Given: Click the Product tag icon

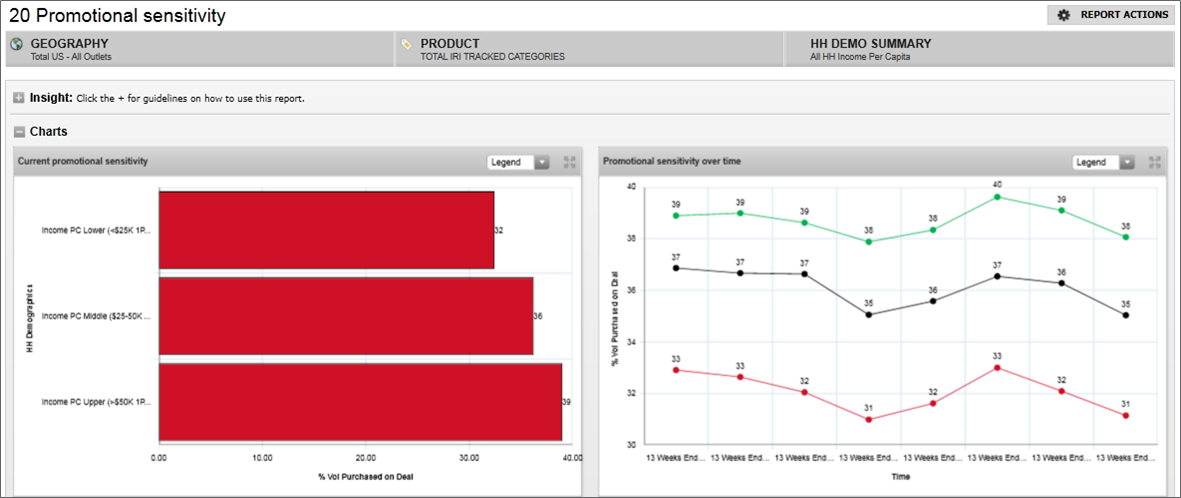Looking at the screenshot, I should tap(406, 44).
